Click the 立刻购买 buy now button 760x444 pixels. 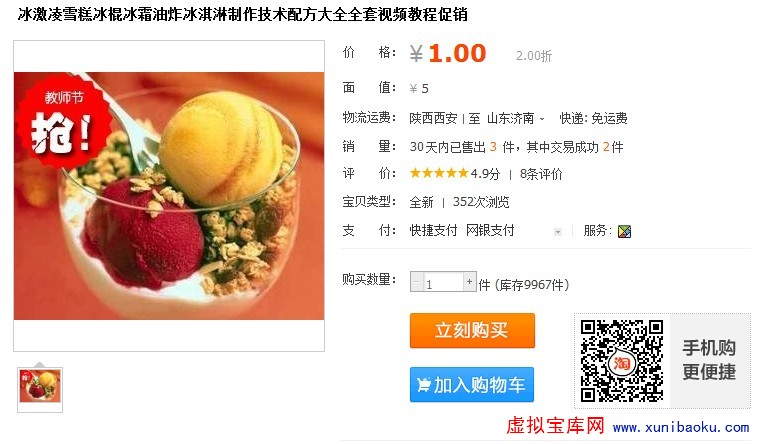(x=472, y=330)
